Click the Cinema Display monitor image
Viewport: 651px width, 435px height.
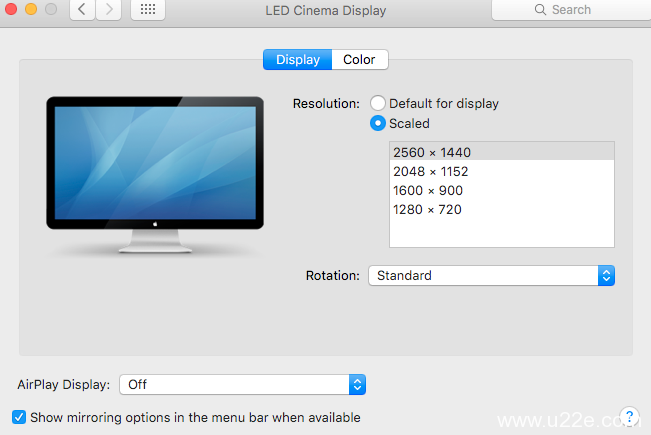pyautogui.click(x=155, y=175)
